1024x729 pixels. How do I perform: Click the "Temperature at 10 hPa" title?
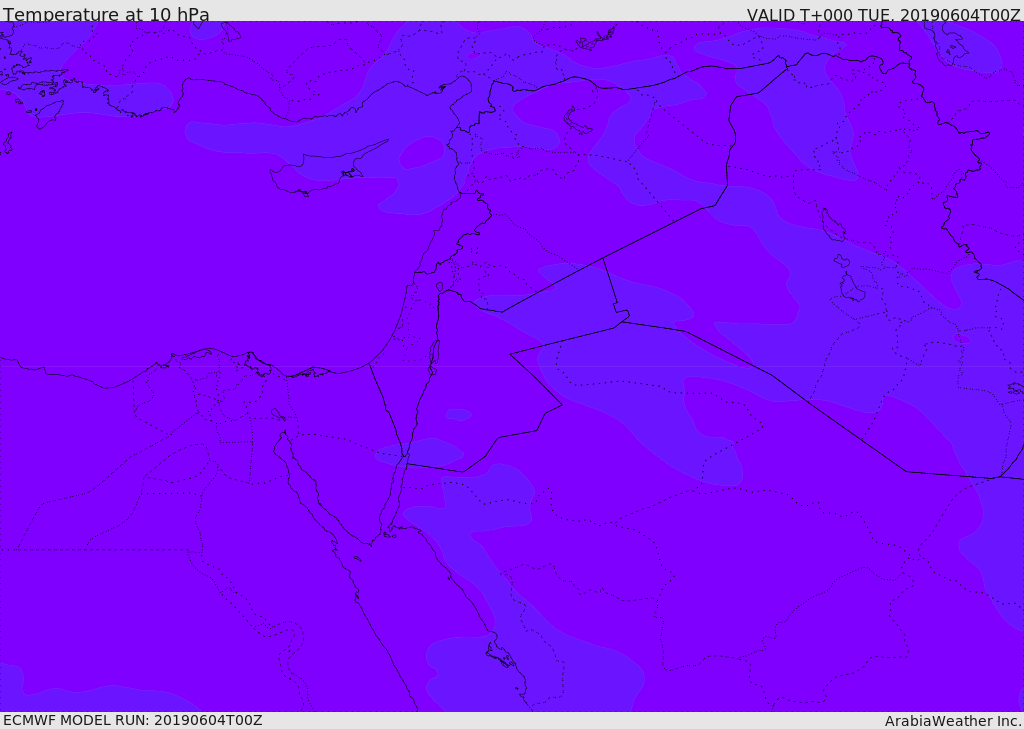tap(106, 14)
